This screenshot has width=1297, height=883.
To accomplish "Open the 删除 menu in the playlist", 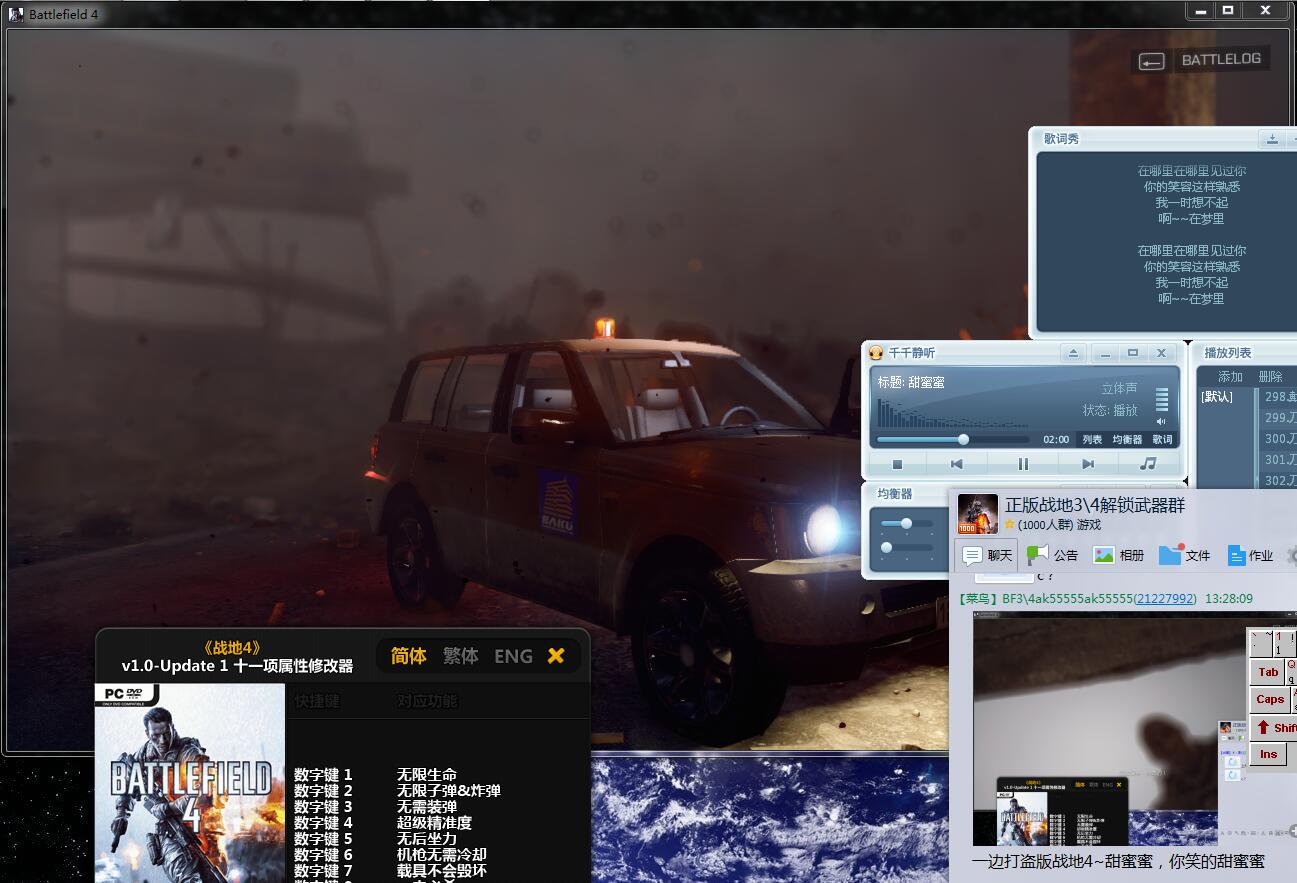I will click(x=1270, y=377).
